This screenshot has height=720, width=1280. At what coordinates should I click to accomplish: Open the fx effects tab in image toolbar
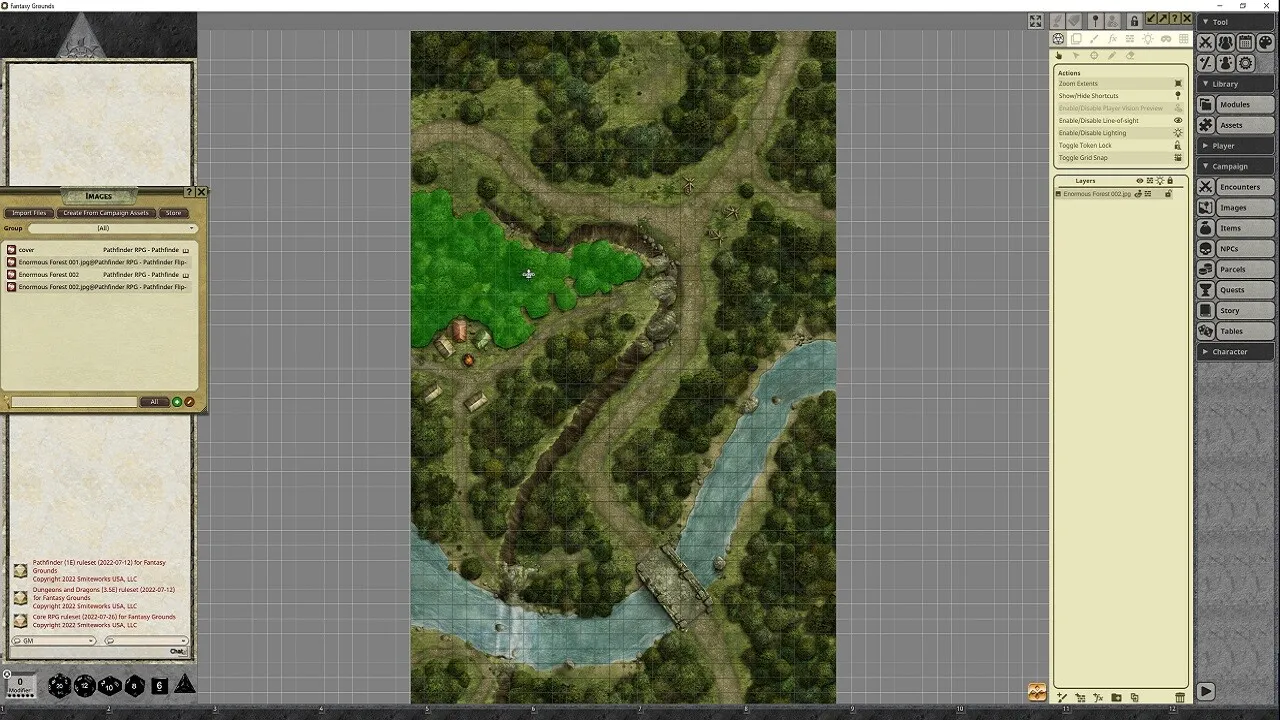tap(1112, 39)
